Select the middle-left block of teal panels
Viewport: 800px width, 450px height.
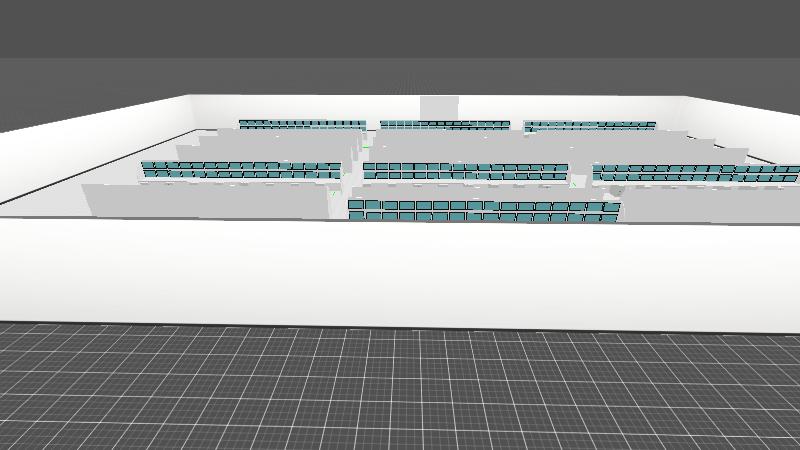point(241,170)
